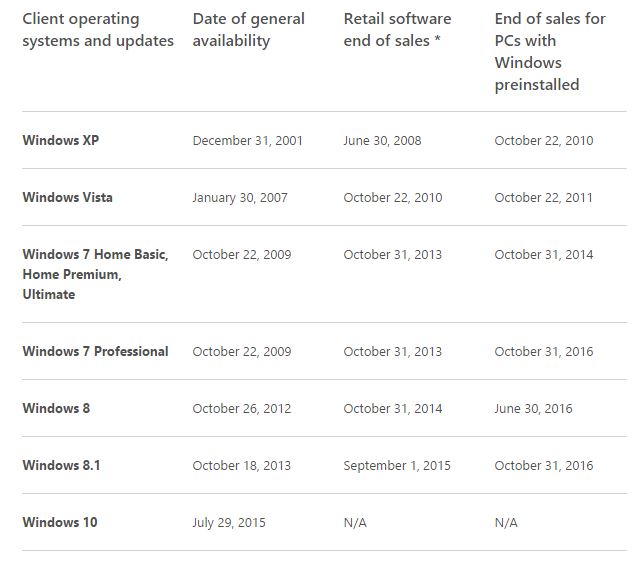Click the Date of general availability header
The width and height of the screenshot is (634, 566).
pos(249,30)
